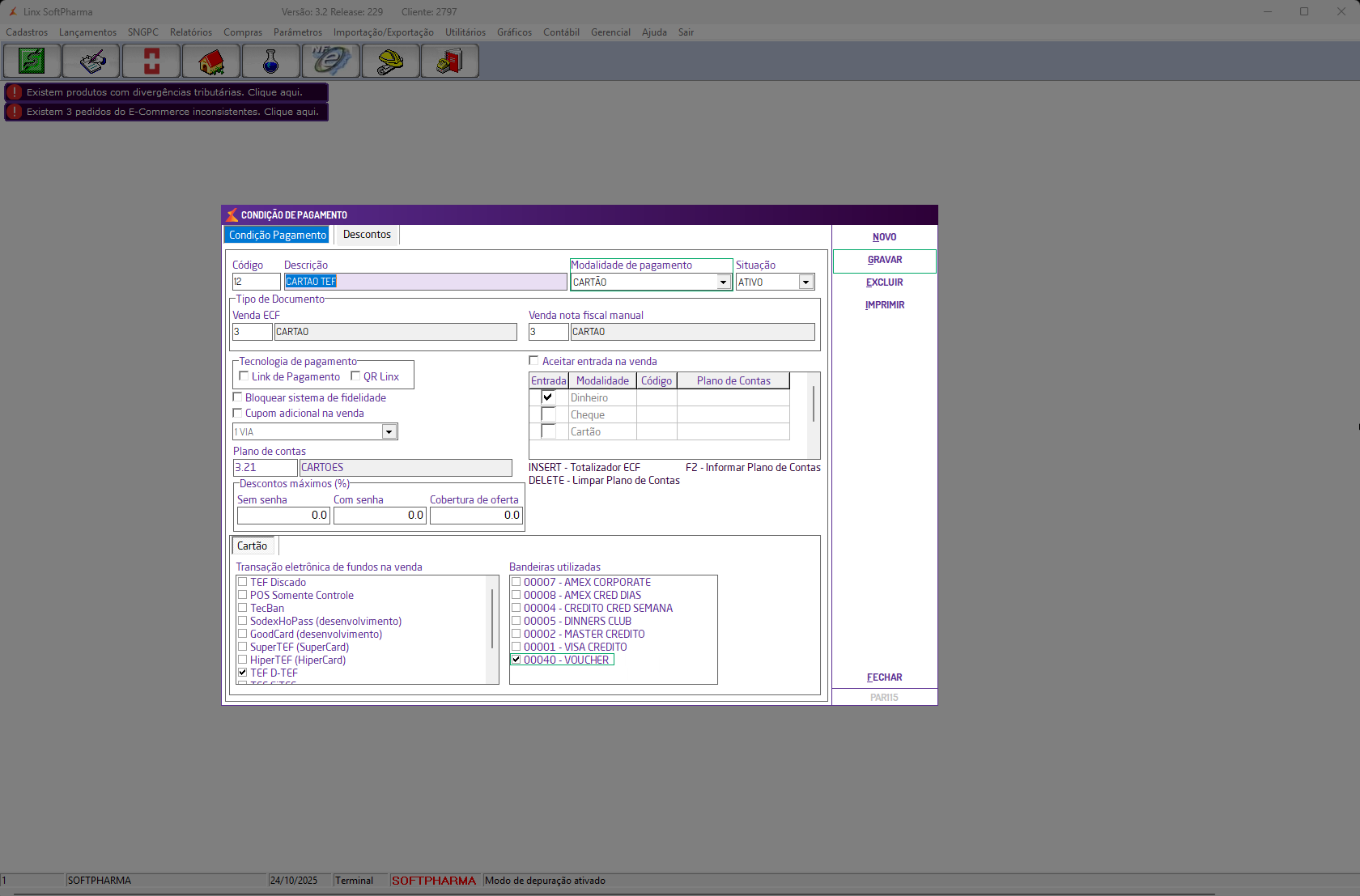Open the inconsistent E-Commerce orders alert

tap(166, 112)
